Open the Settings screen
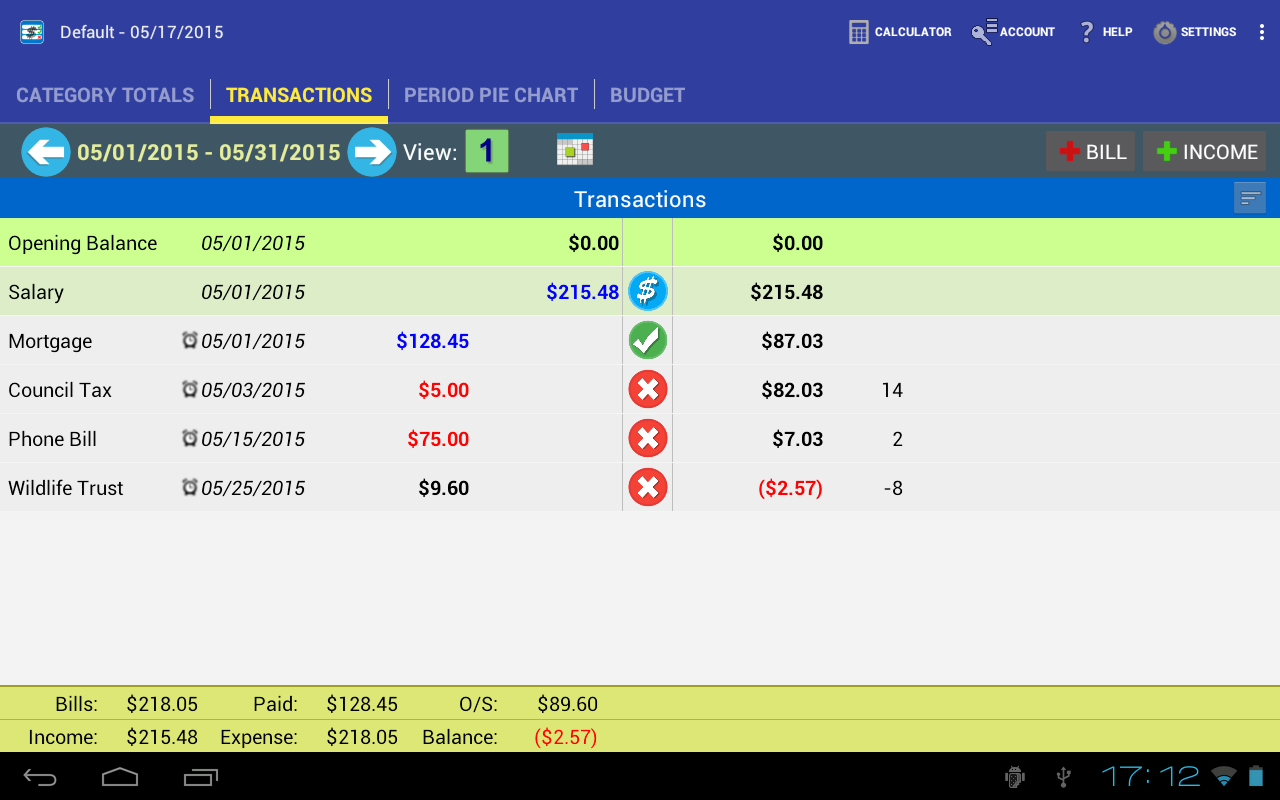The height and width of the screenshot is (800, 1280). [1194, 31]
